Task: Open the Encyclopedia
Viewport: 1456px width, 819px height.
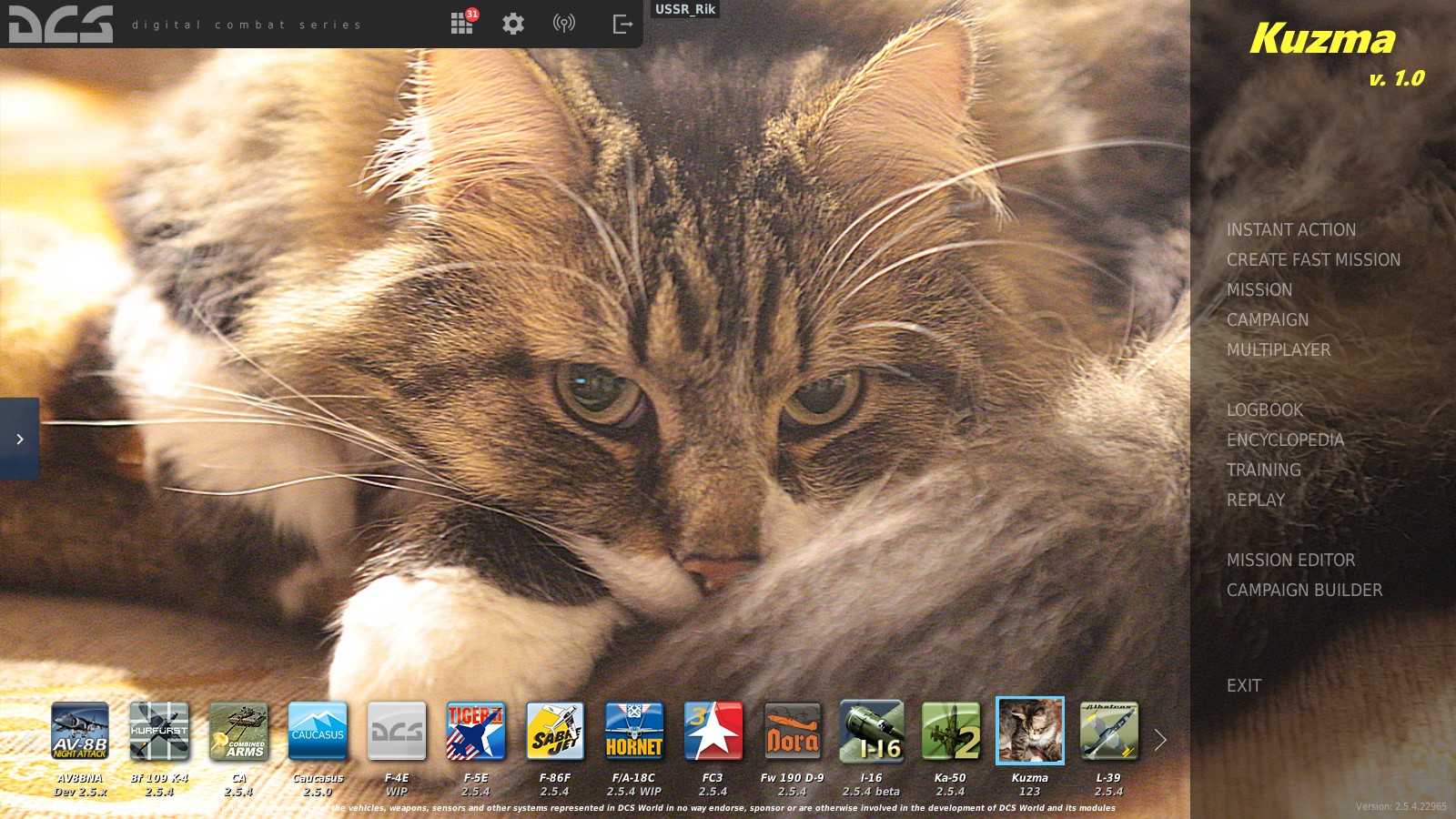Action: click(x=1285, y=440)
